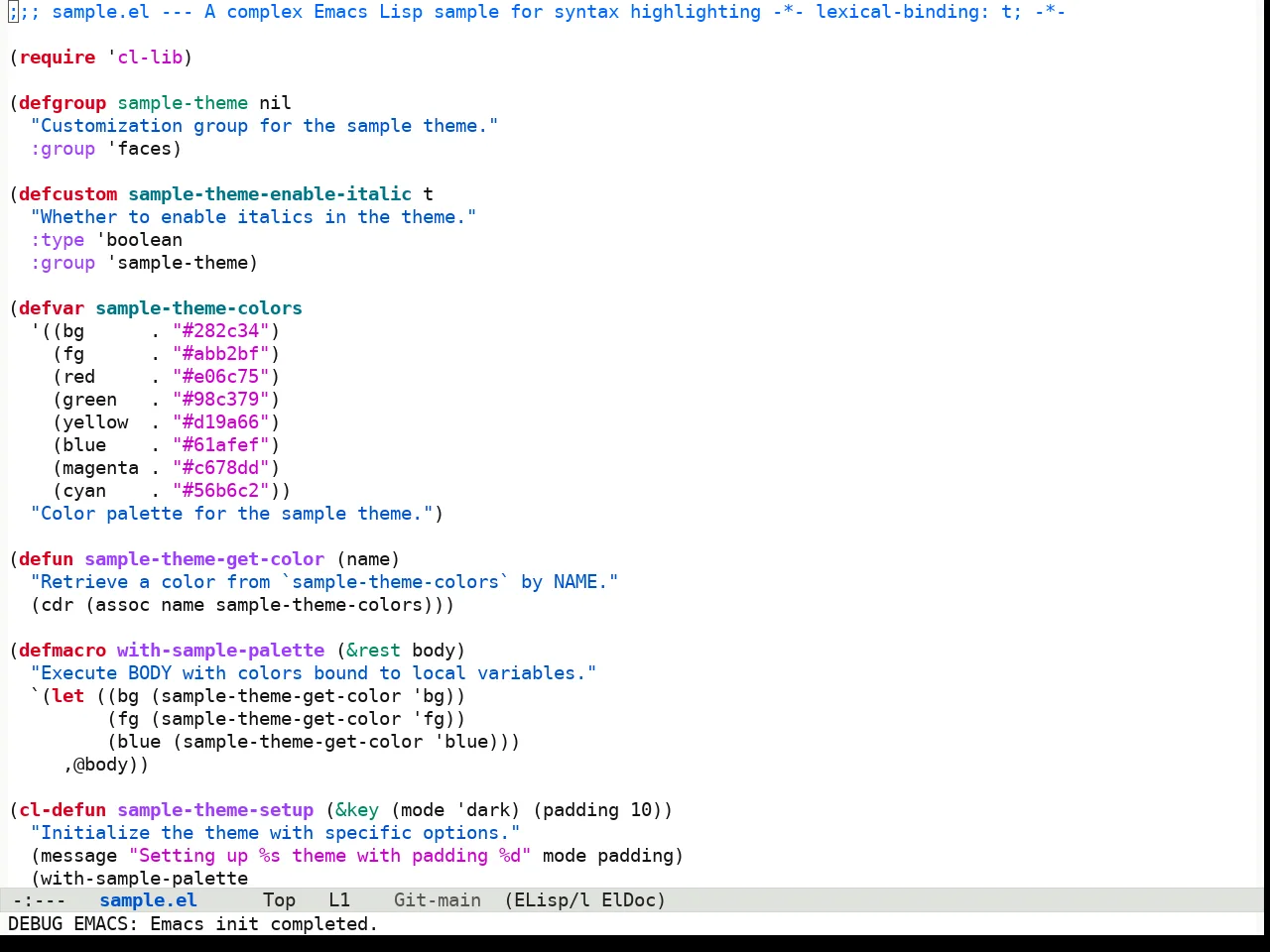Click the defvar keyword
1270x952 pixels.
[x=52, y=307]
